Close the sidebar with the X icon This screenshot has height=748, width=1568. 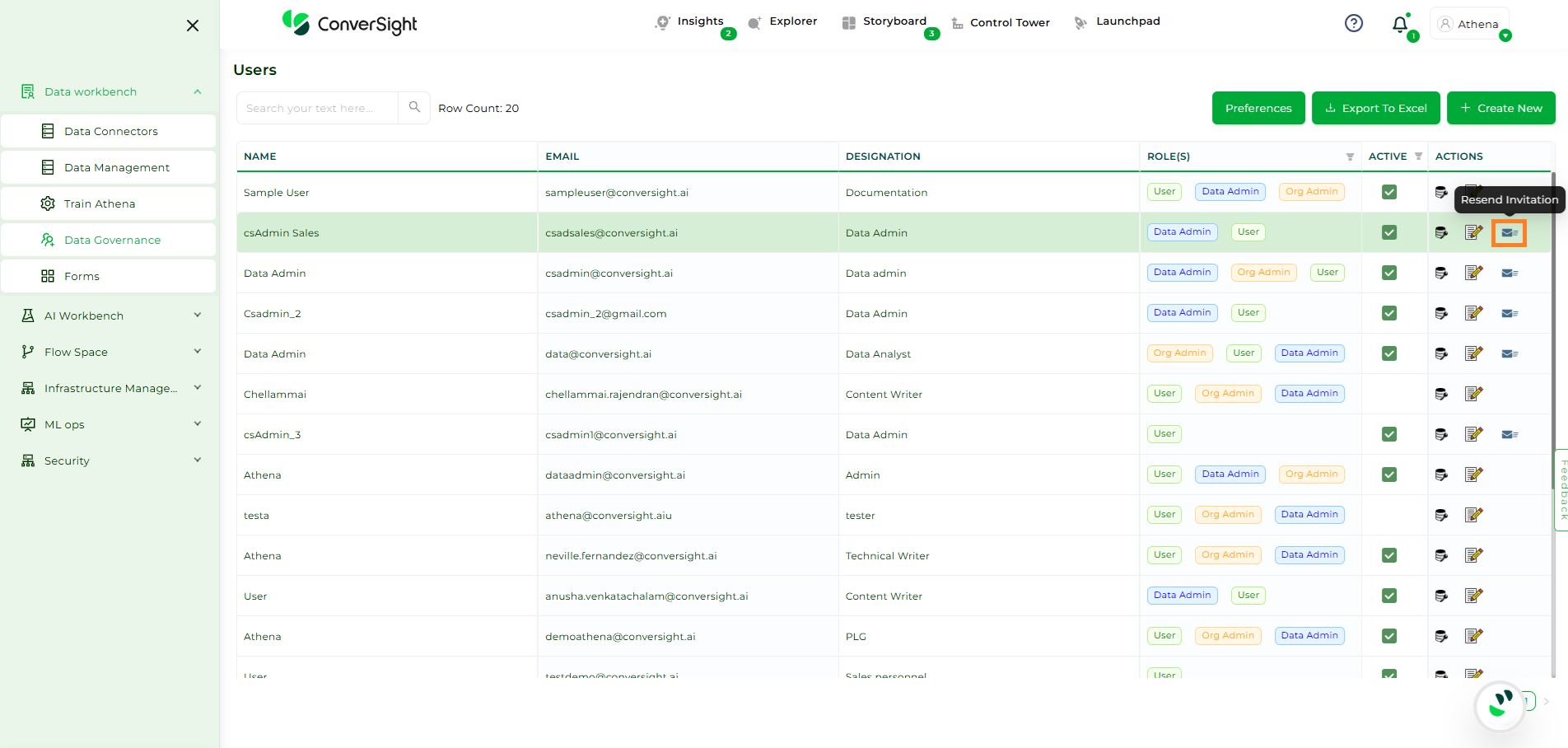coord(193,26)
